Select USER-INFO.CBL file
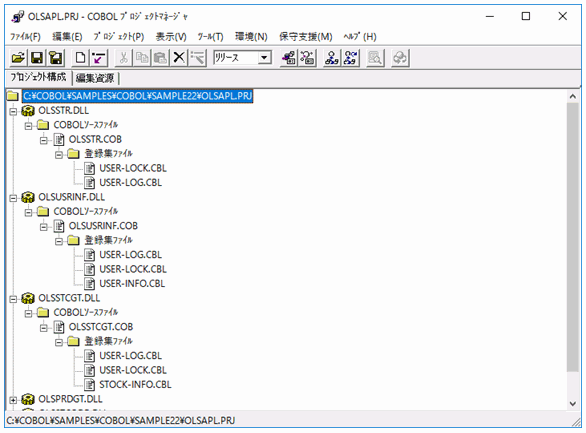The width and height of the screenshot is (586, 433). coord(132,284)
